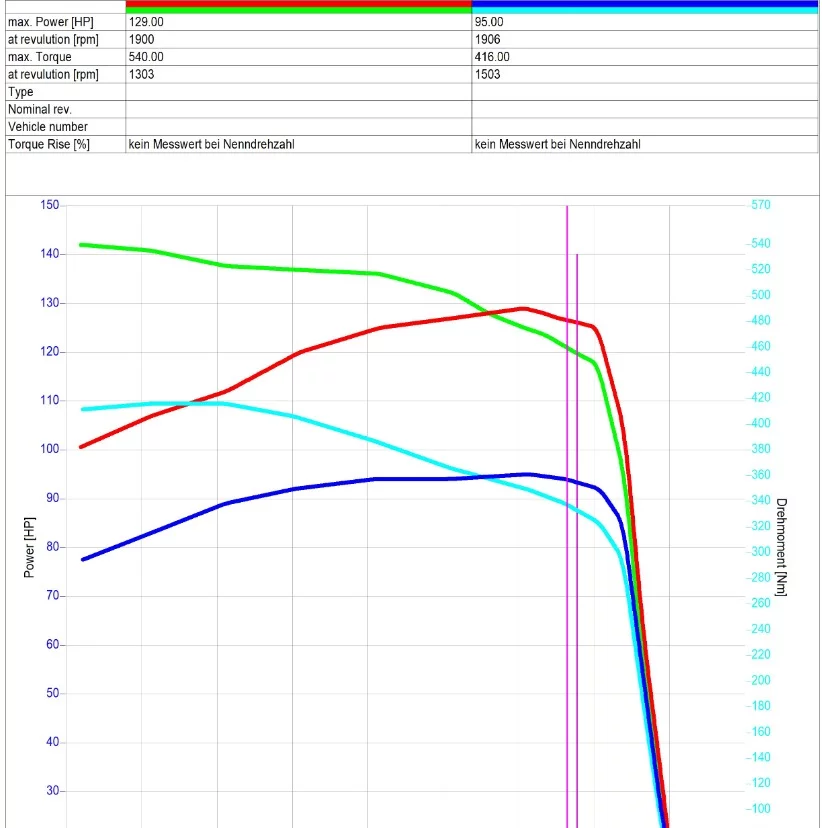The image size is (822, 828).
Task: Click the blue and cyan header bar
Action: 644,6
